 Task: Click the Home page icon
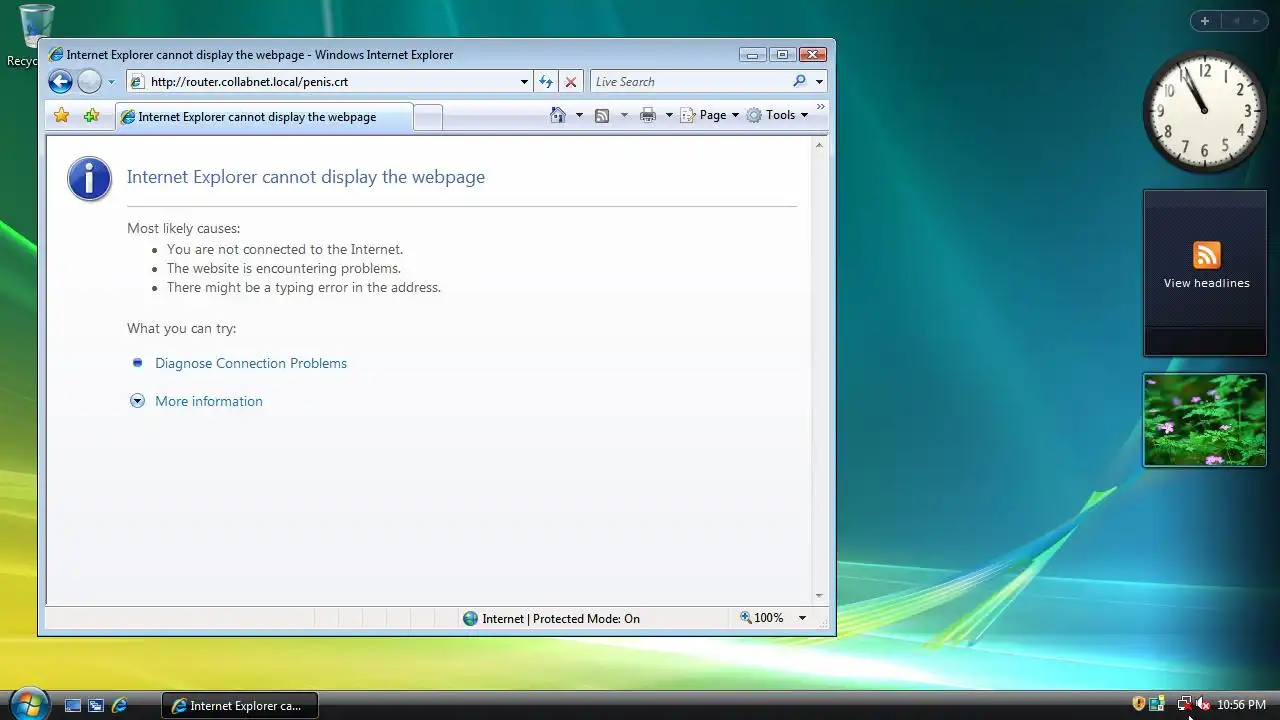(x=558, y=115)
